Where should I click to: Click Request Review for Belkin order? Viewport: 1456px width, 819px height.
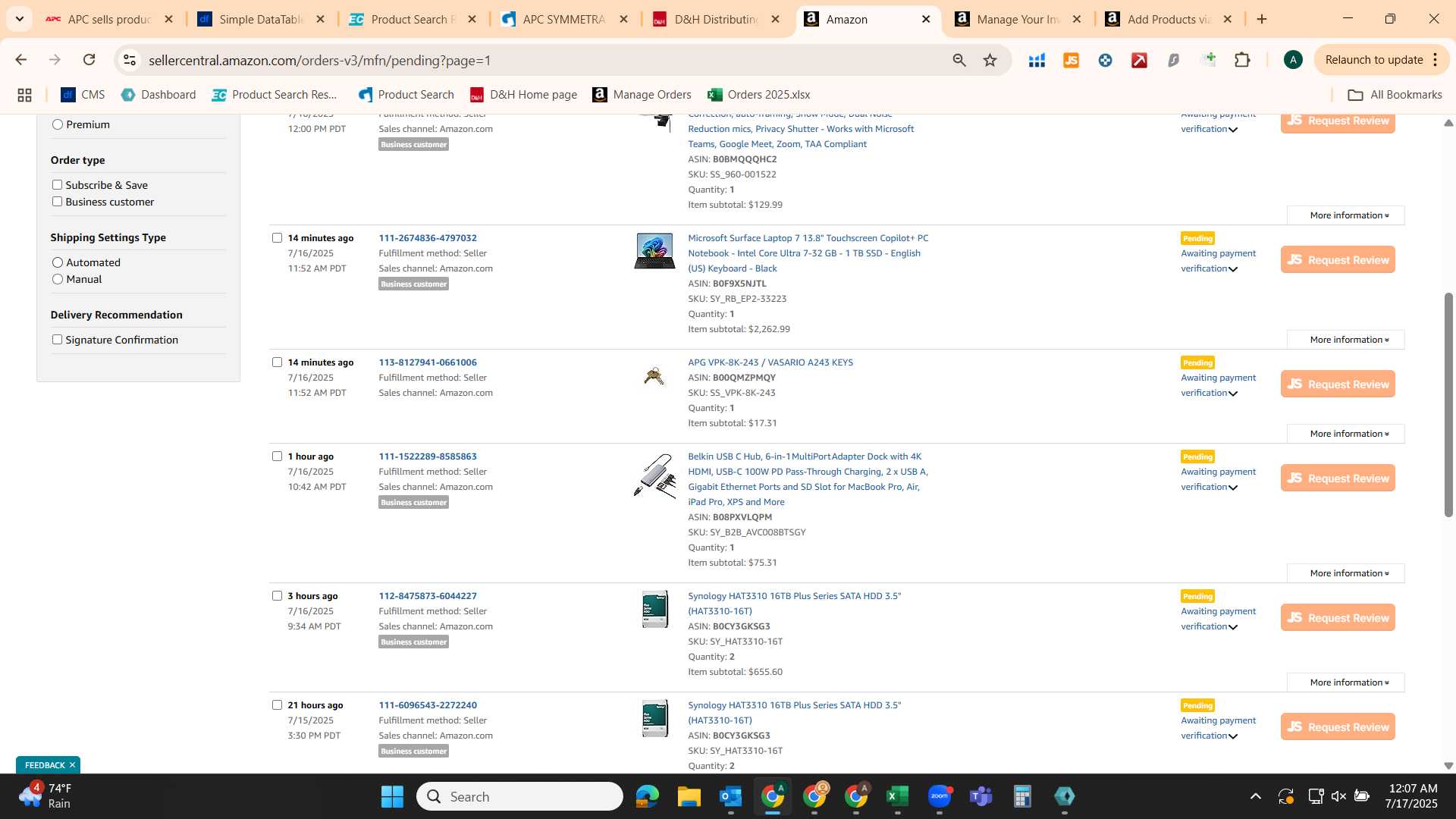1338,479
